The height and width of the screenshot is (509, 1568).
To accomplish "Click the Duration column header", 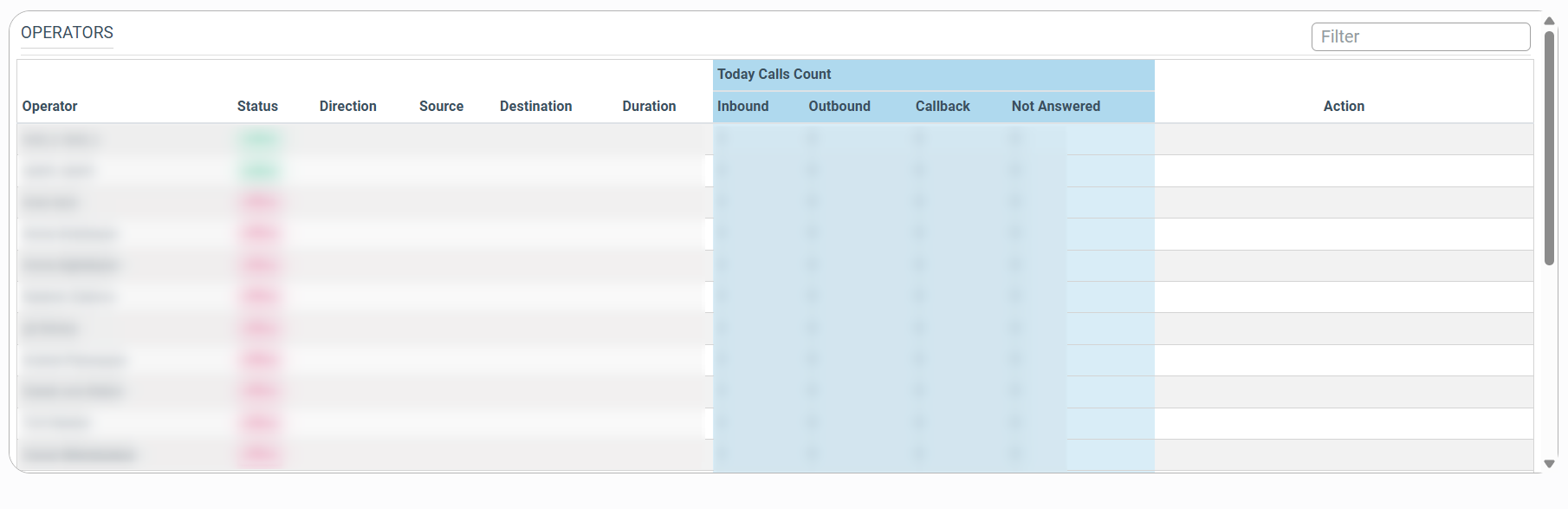I will click(x=649, y=106).
